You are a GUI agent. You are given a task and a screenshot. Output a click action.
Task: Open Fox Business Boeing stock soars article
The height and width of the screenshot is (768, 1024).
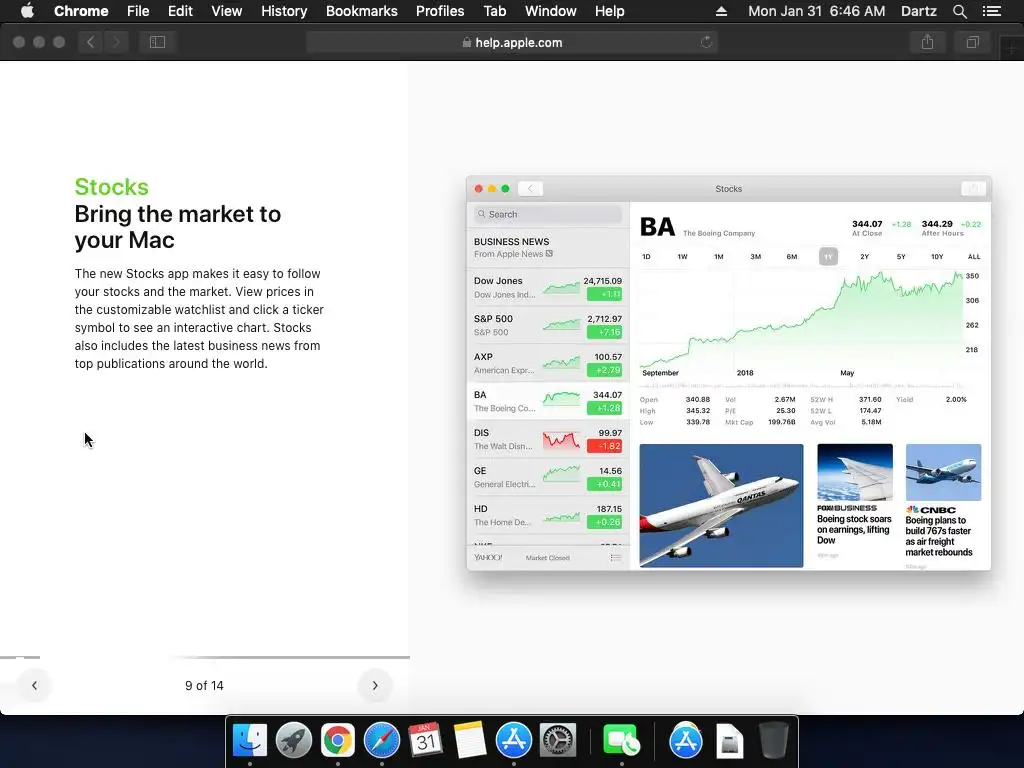tap(854, 500)
